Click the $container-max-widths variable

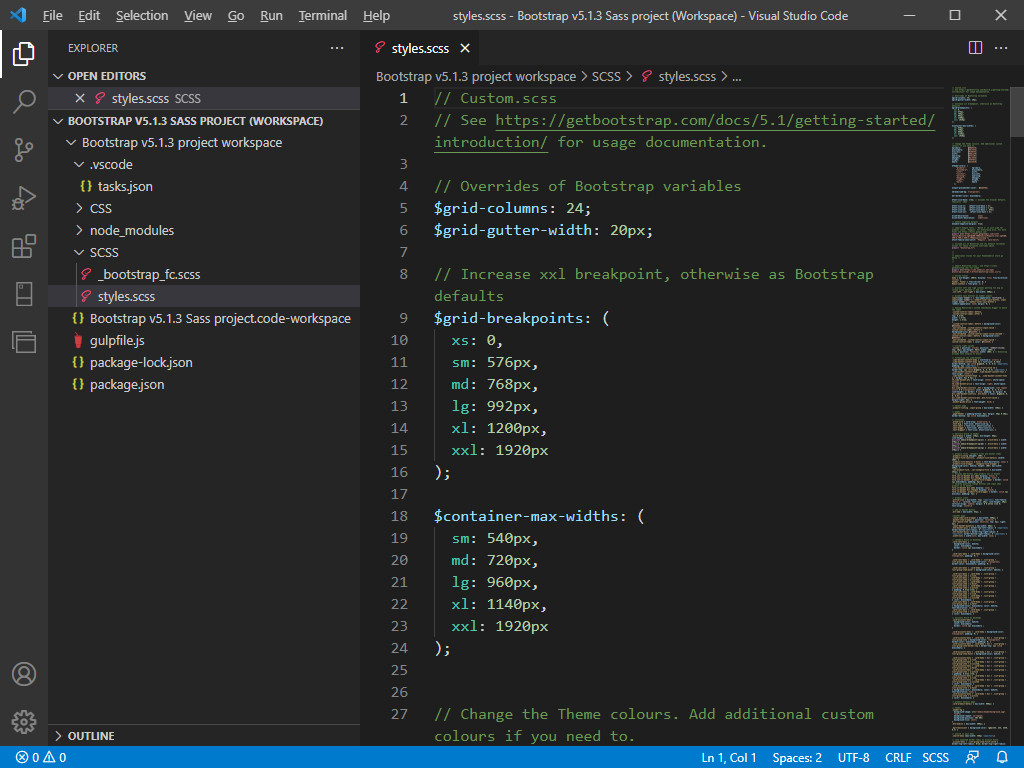[x=526, y=516]
